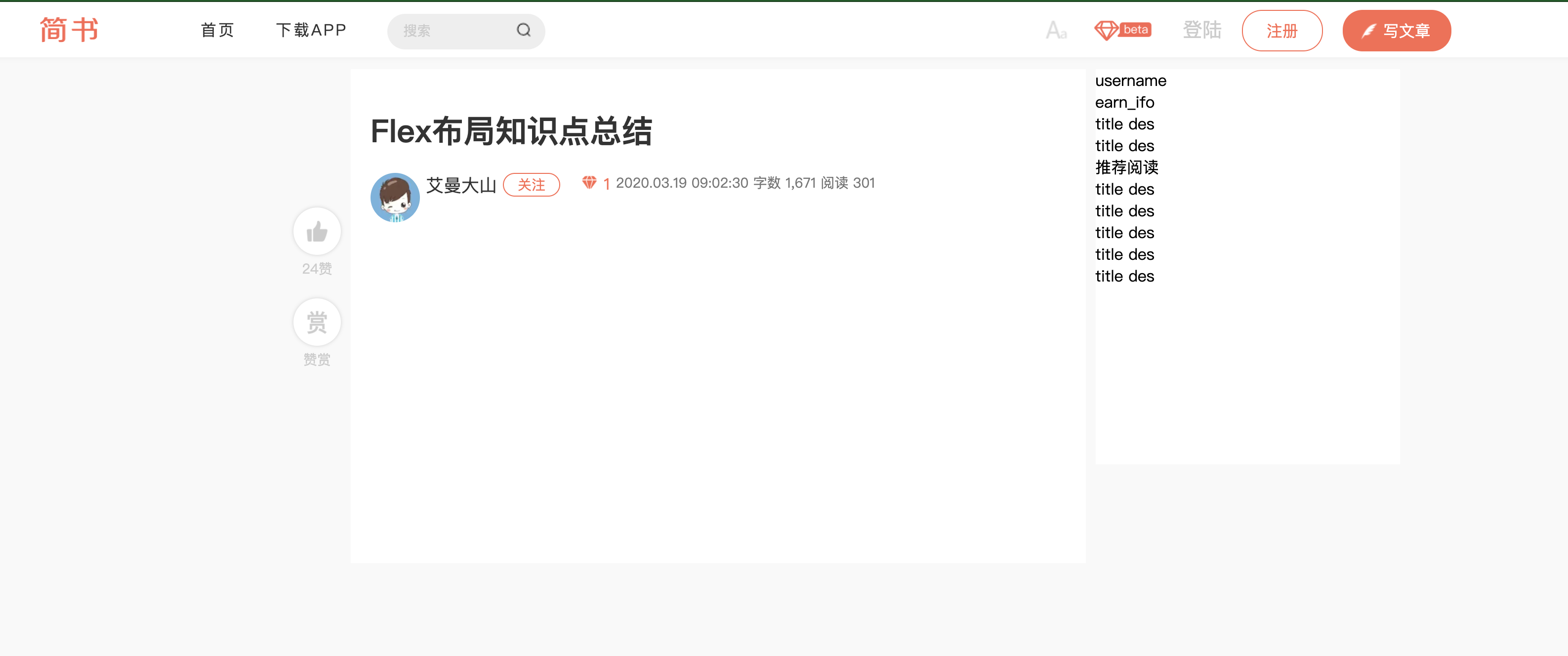
Task: Click the earn_ifo sidebar entry
Action: (1124, 102)
